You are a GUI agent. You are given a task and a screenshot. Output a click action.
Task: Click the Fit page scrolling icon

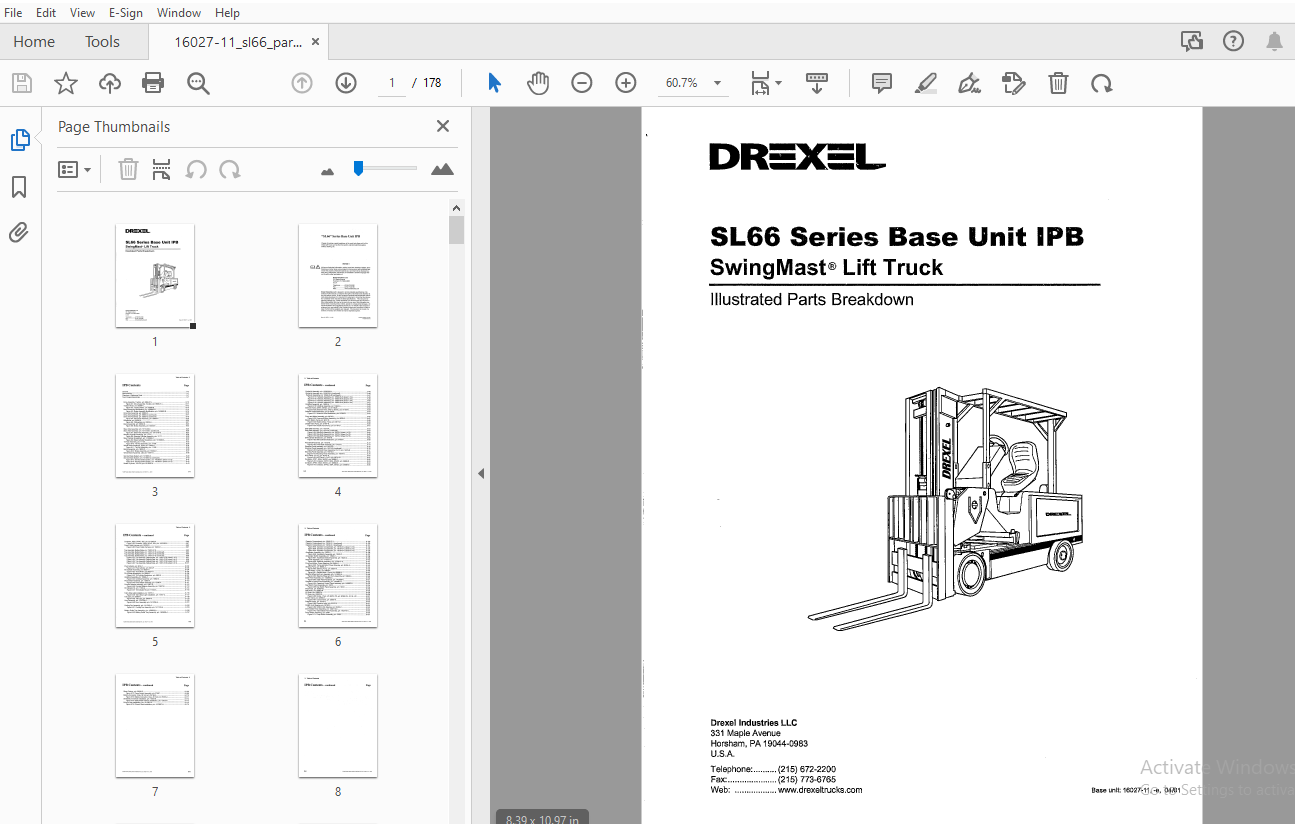pyautogui.click(x=761, y=83)
